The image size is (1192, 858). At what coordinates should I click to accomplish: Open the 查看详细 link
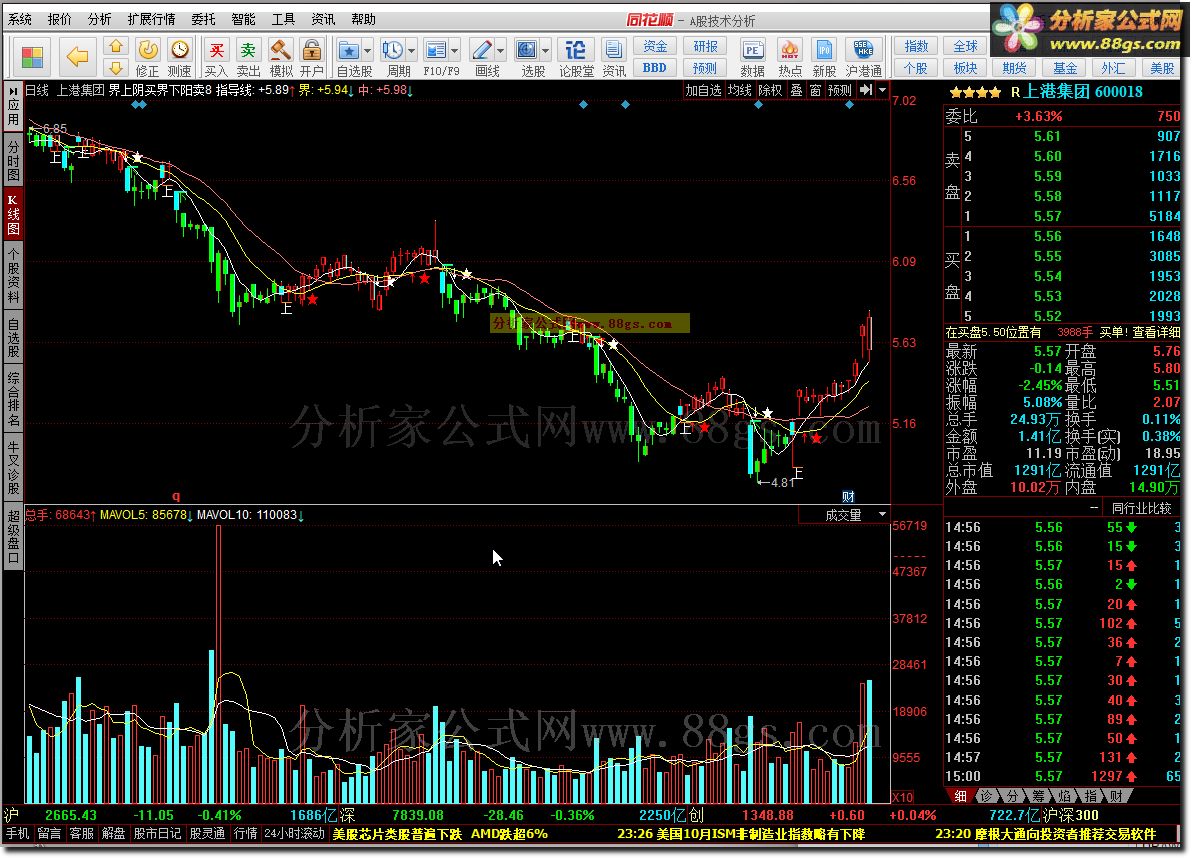tap(1156, 332)
